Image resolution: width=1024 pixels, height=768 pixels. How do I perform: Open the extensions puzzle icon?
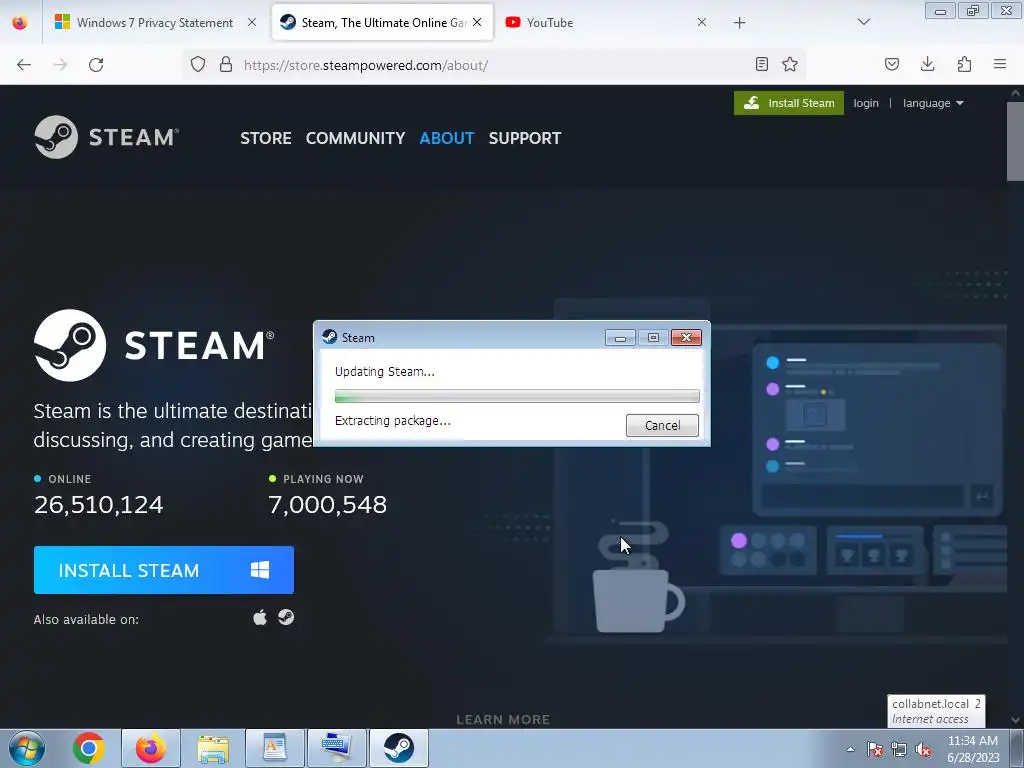pos(964,64)
